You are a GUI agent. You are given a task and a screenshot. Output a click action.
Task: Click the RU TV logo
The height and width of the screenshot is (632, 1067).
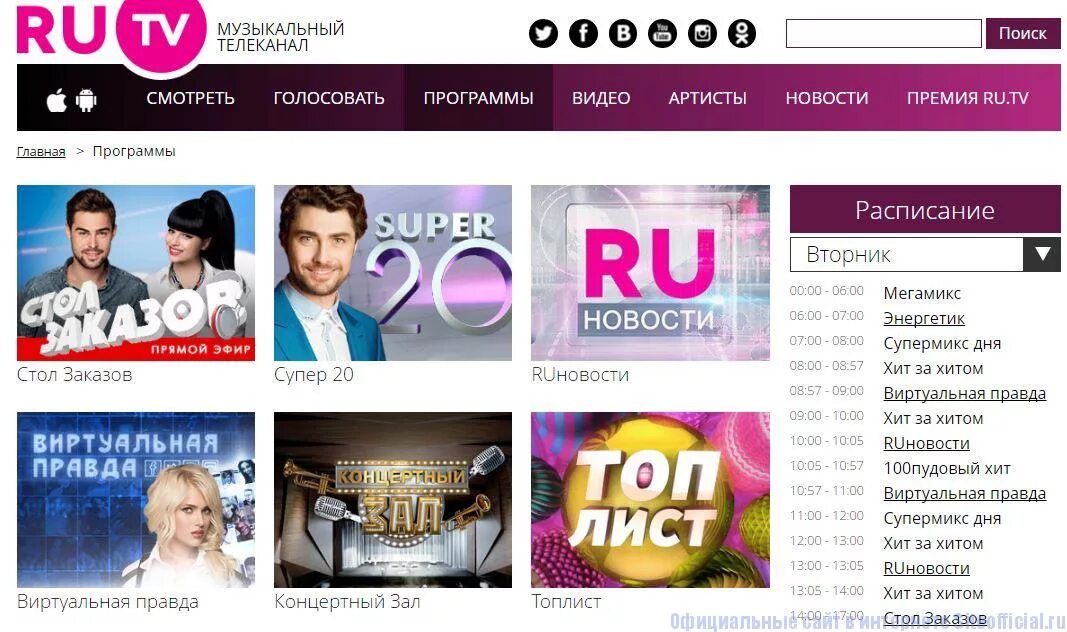pyautogui.click(x=111, y=35)
